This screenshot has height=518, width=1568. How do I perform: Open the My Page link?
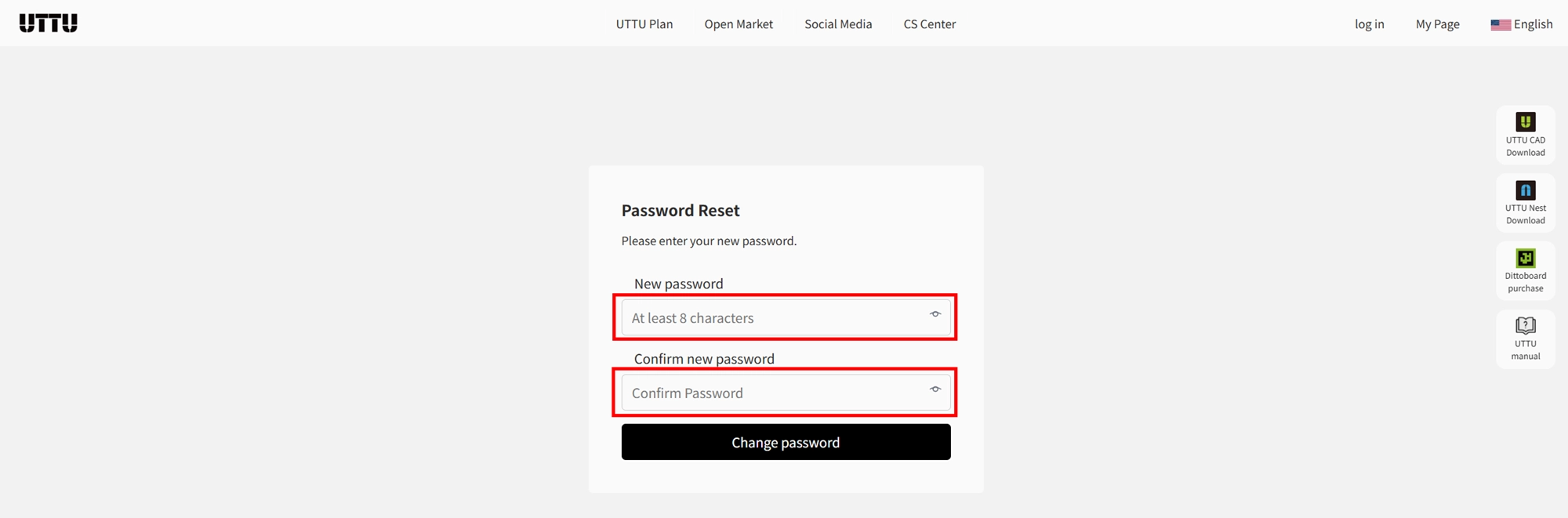[x=1438, y=24]
